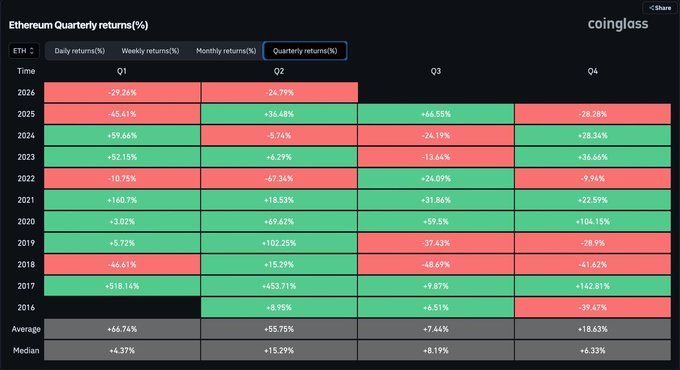Viewport: 680px width, 370px height.
Task: Click the Q3 column header
Action: [x=436, y=71]
